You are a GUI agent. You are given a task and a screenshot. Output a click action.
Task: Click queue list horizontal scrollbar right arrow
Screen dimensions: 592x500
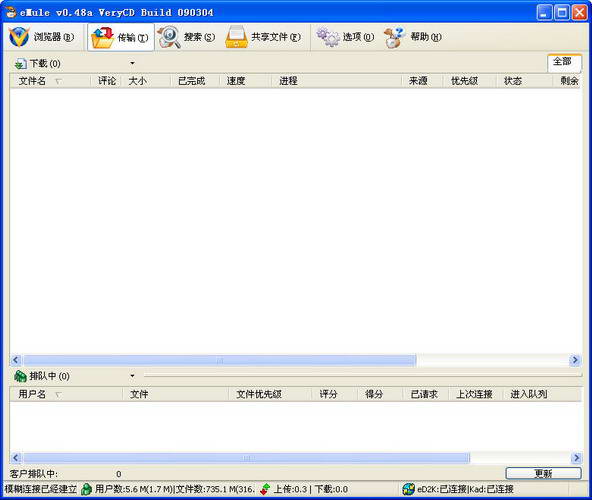point(576,458)
